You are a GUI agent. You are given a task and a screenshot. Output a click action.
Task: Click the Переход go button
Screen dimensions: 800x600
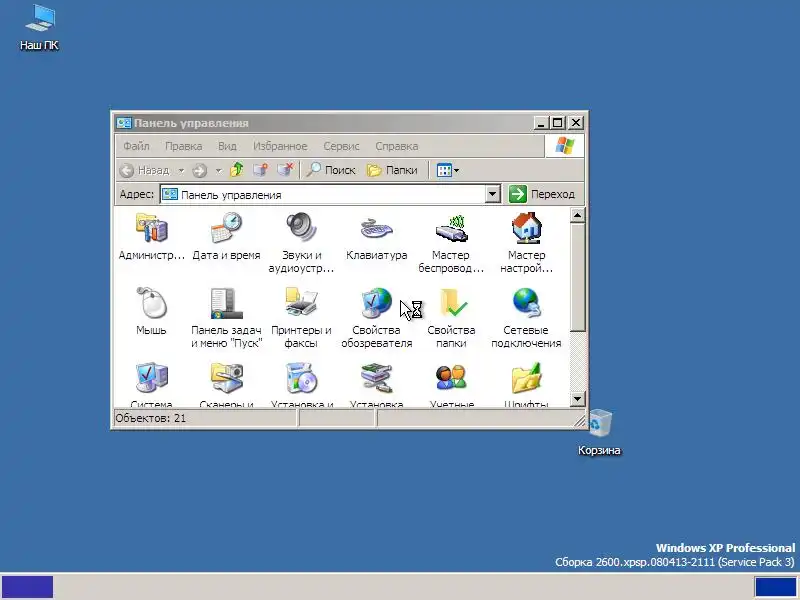tap(542, 194)
